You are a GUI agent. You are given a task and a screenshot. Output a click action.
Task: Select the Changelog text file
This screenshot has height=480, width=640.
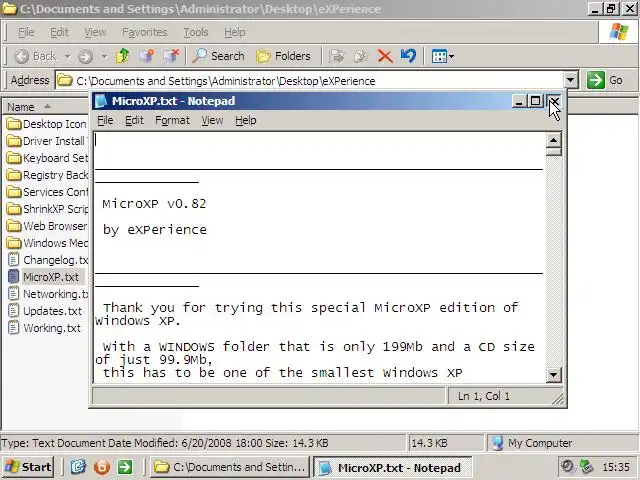(47, 260)
